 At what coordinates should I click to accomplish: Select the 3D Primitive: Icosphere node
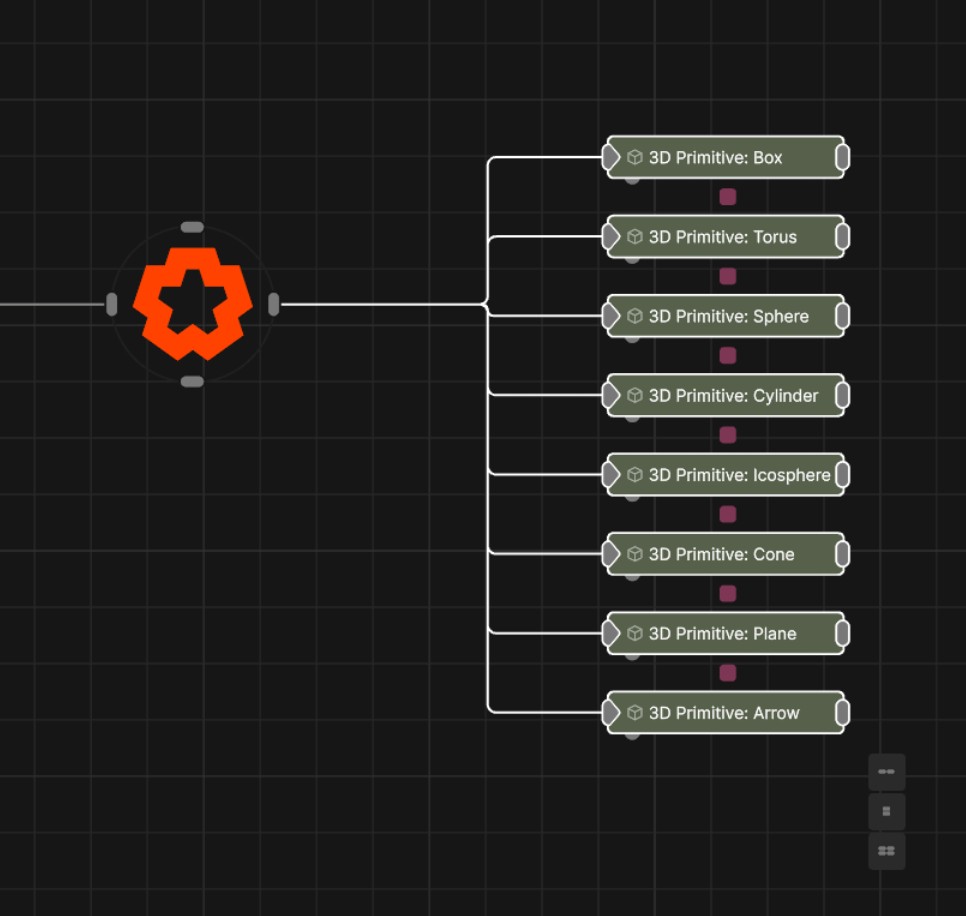(738, 475)
